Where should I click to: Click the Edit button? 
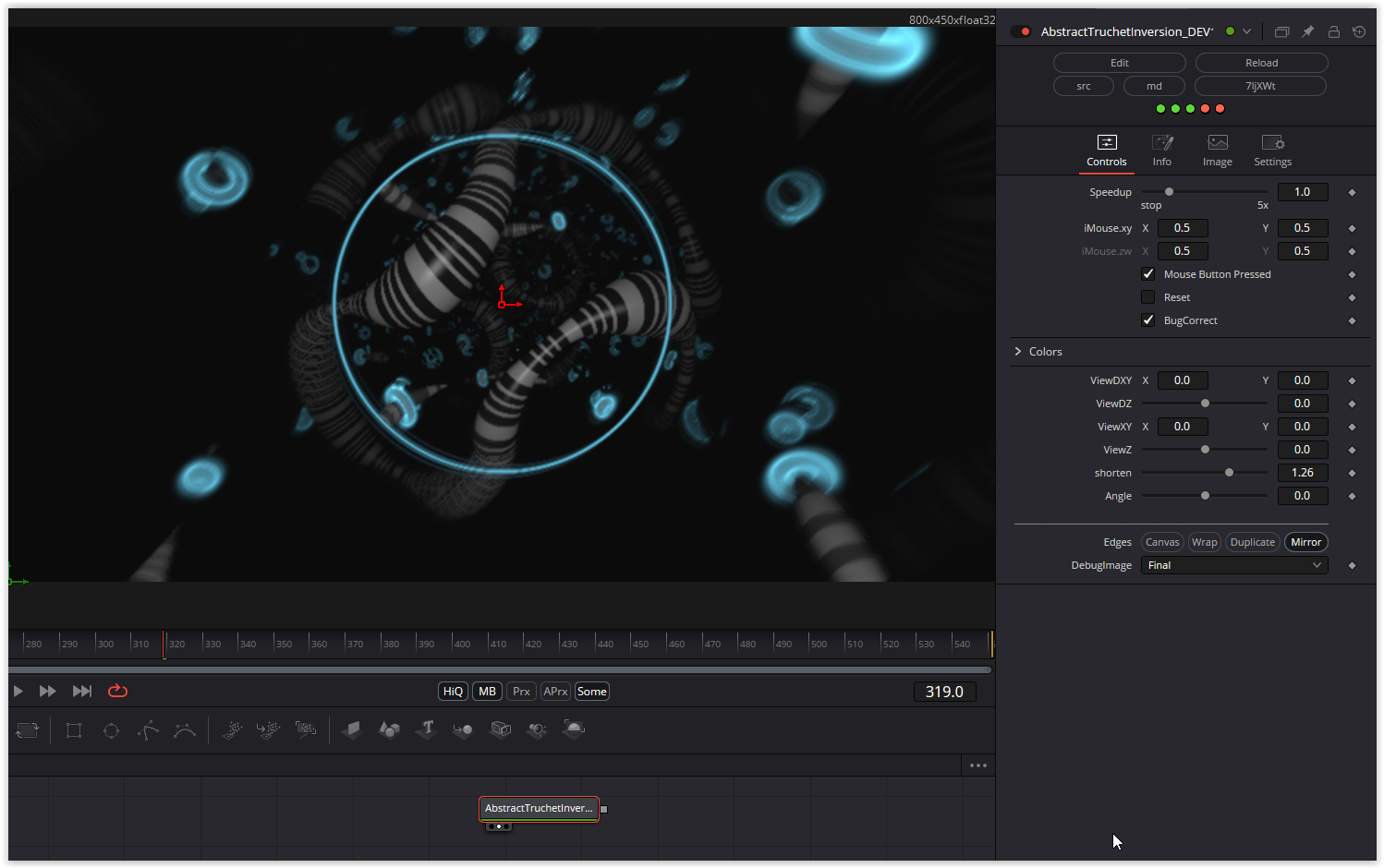(x=1120, y=63)
